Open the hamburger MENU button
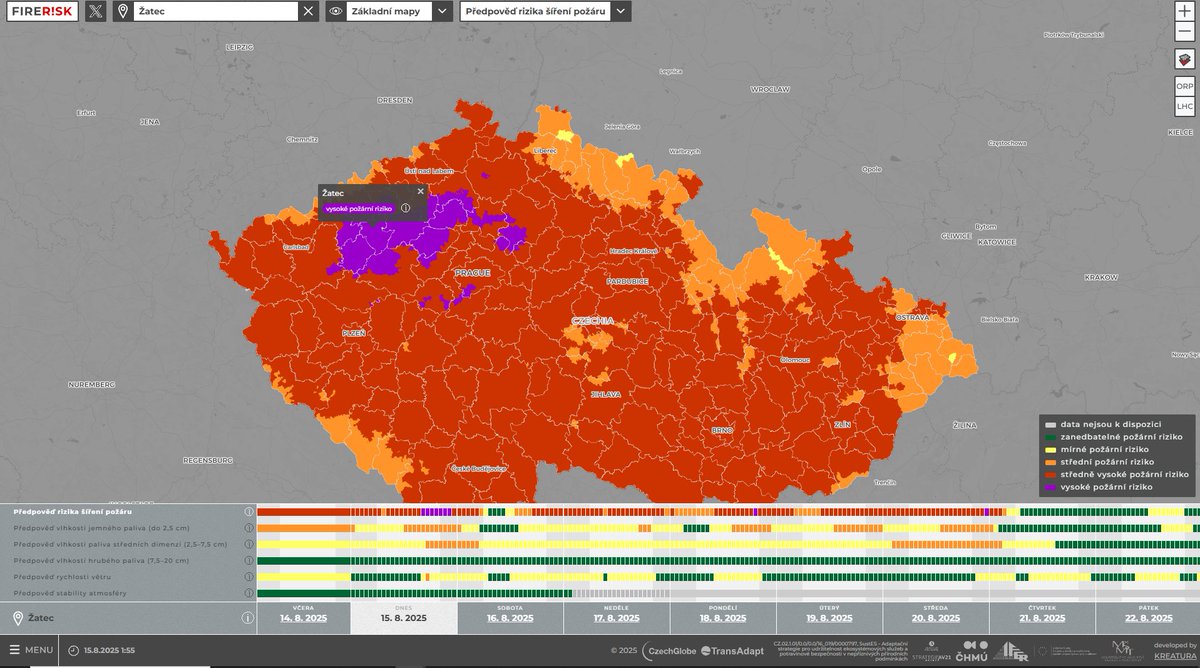The image size is (1200, 668). [x=31, y=650]
